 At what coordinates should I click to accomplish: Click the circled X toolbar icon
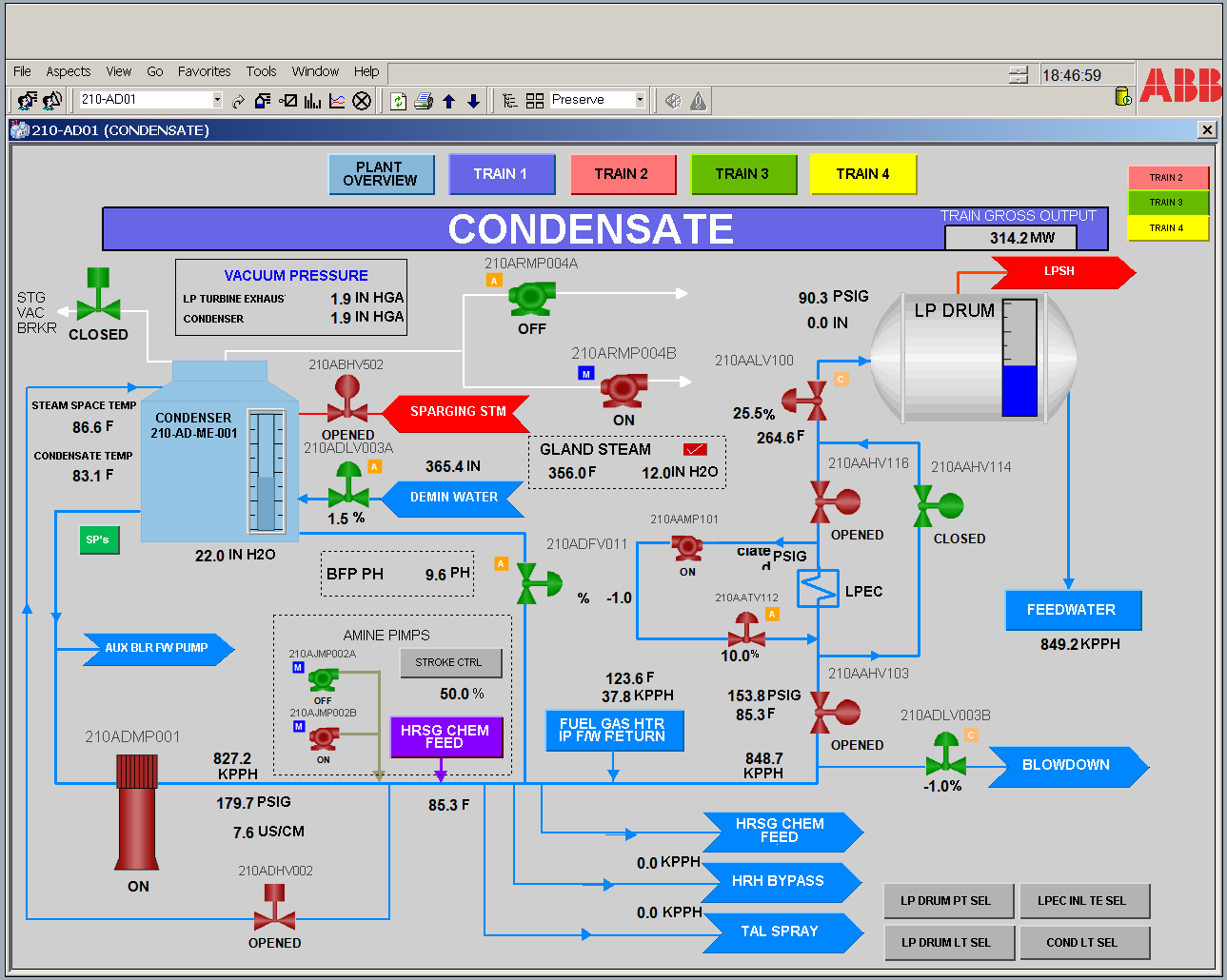(x=362, y=101)
